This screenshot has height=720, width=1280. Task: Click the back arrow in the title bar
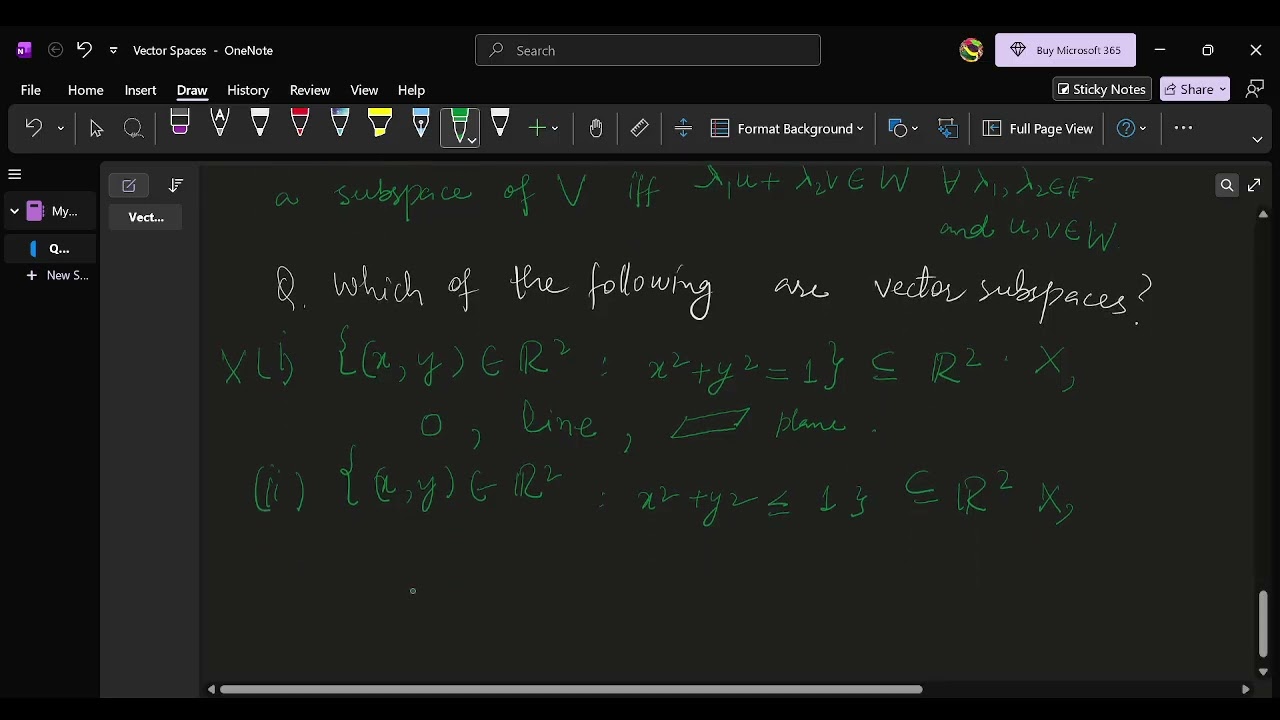(x=56, y=50)
